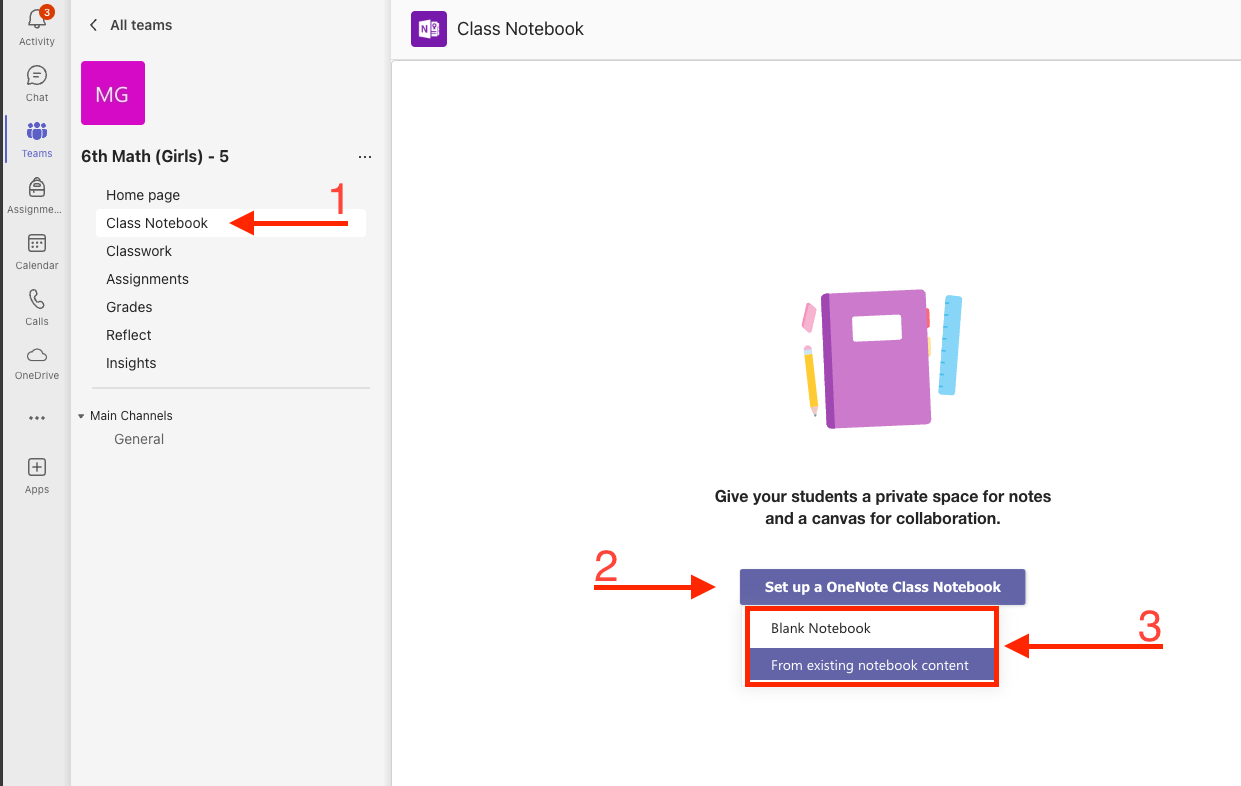Open the Activity feed

[36, 26]
